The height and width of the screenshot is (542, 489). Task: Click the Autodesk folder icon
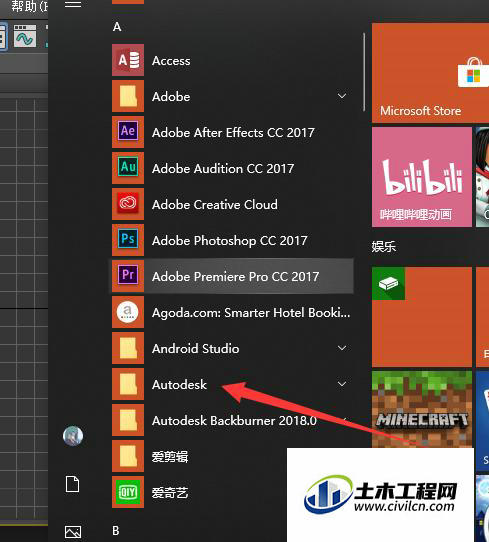click(128, 384)
